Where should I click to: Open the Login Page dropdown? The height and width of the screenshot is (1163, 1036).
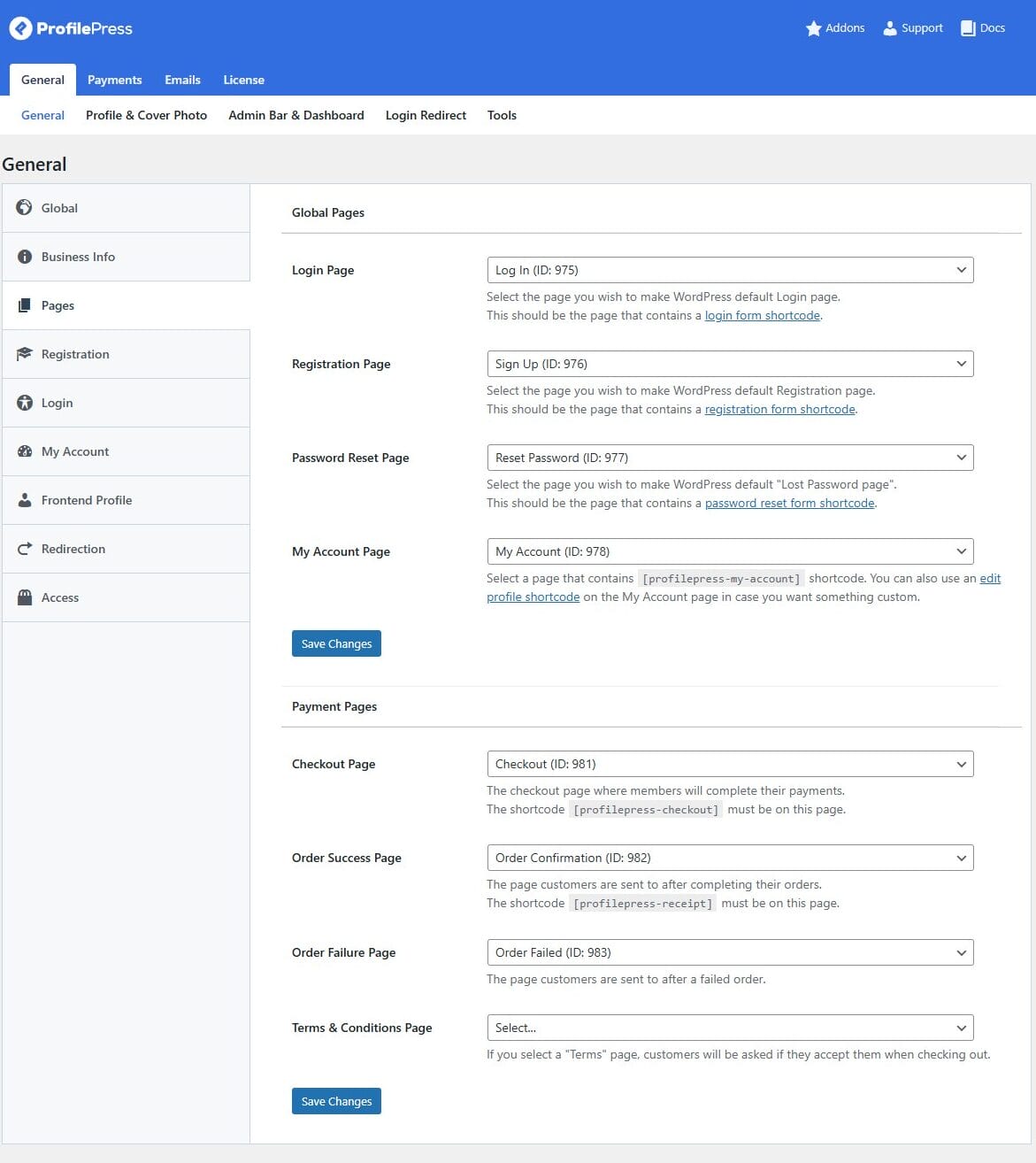click(x=730, y=270)
